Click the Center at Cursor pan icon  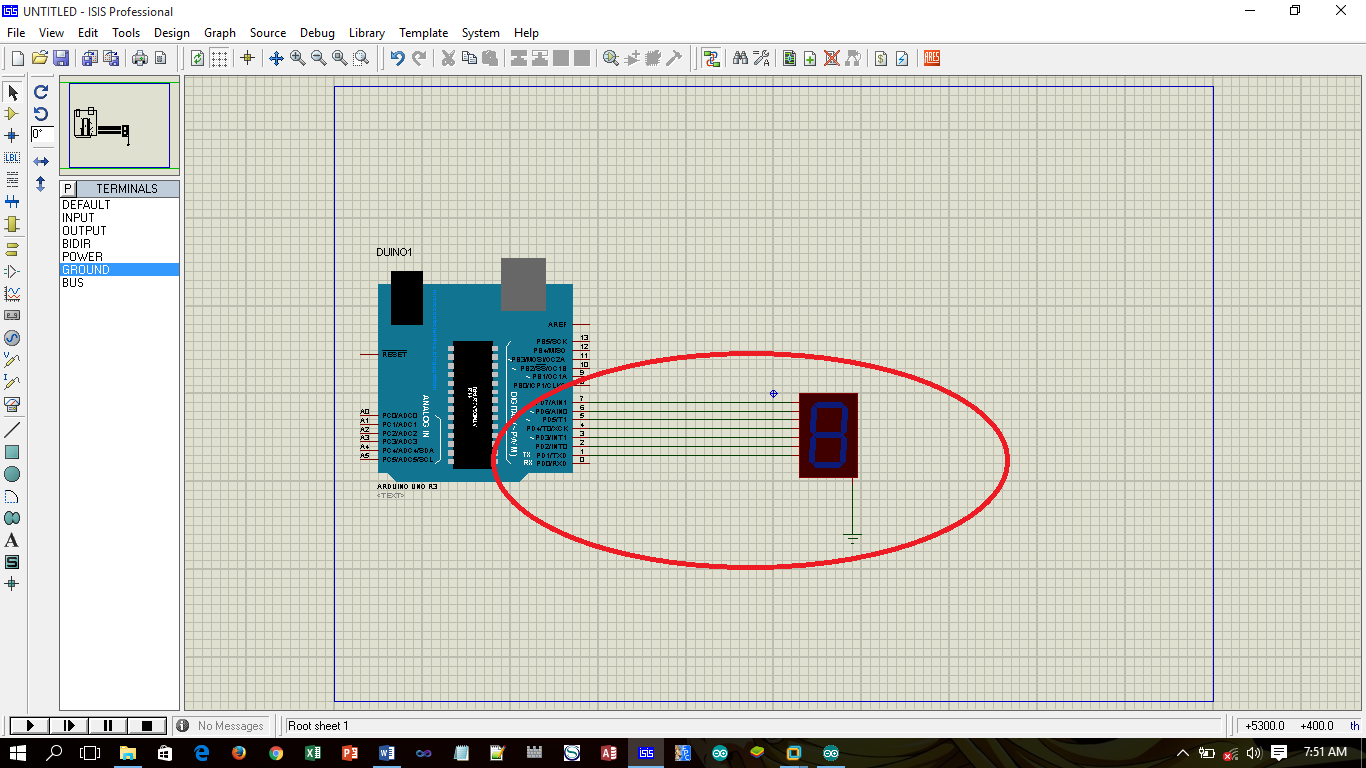277,58
